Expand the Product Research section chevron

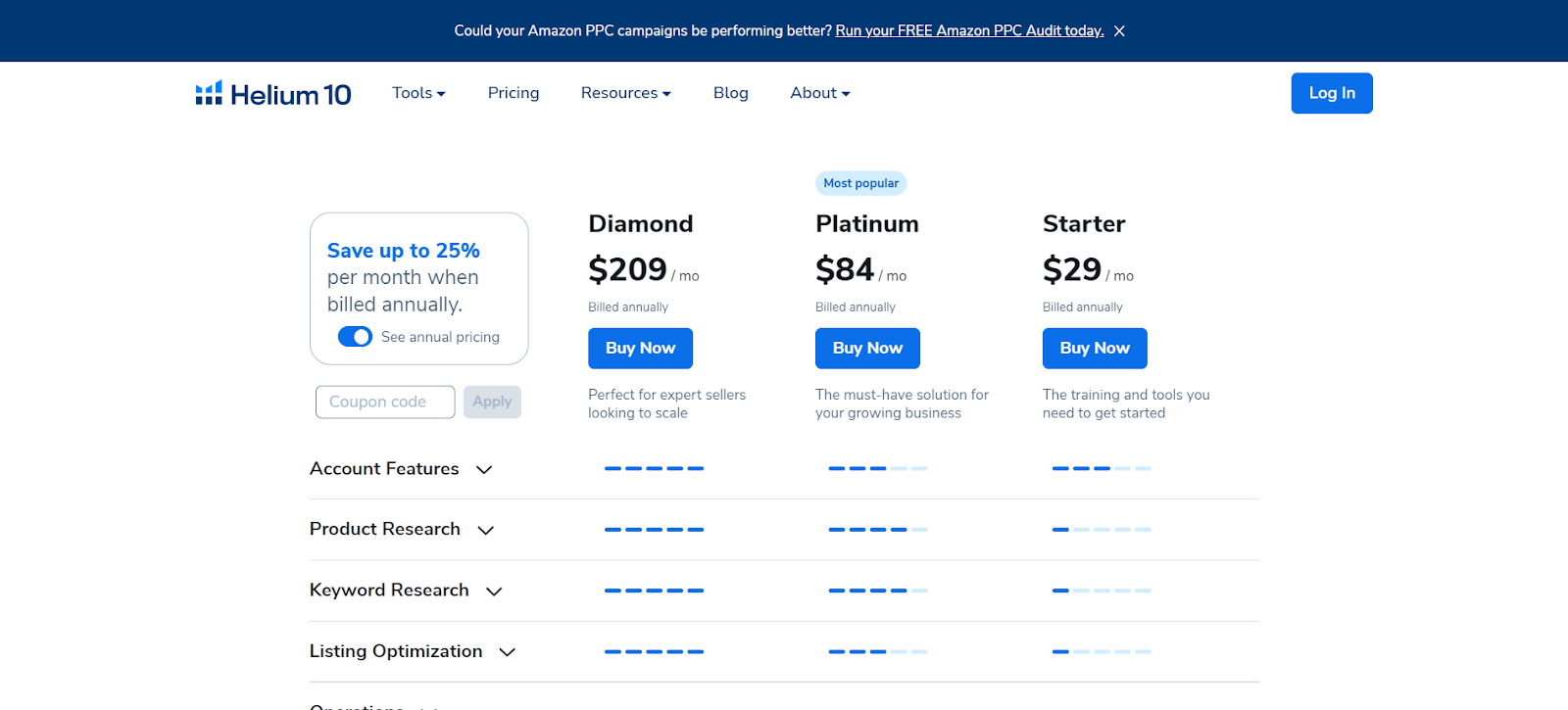pos(485,531)
